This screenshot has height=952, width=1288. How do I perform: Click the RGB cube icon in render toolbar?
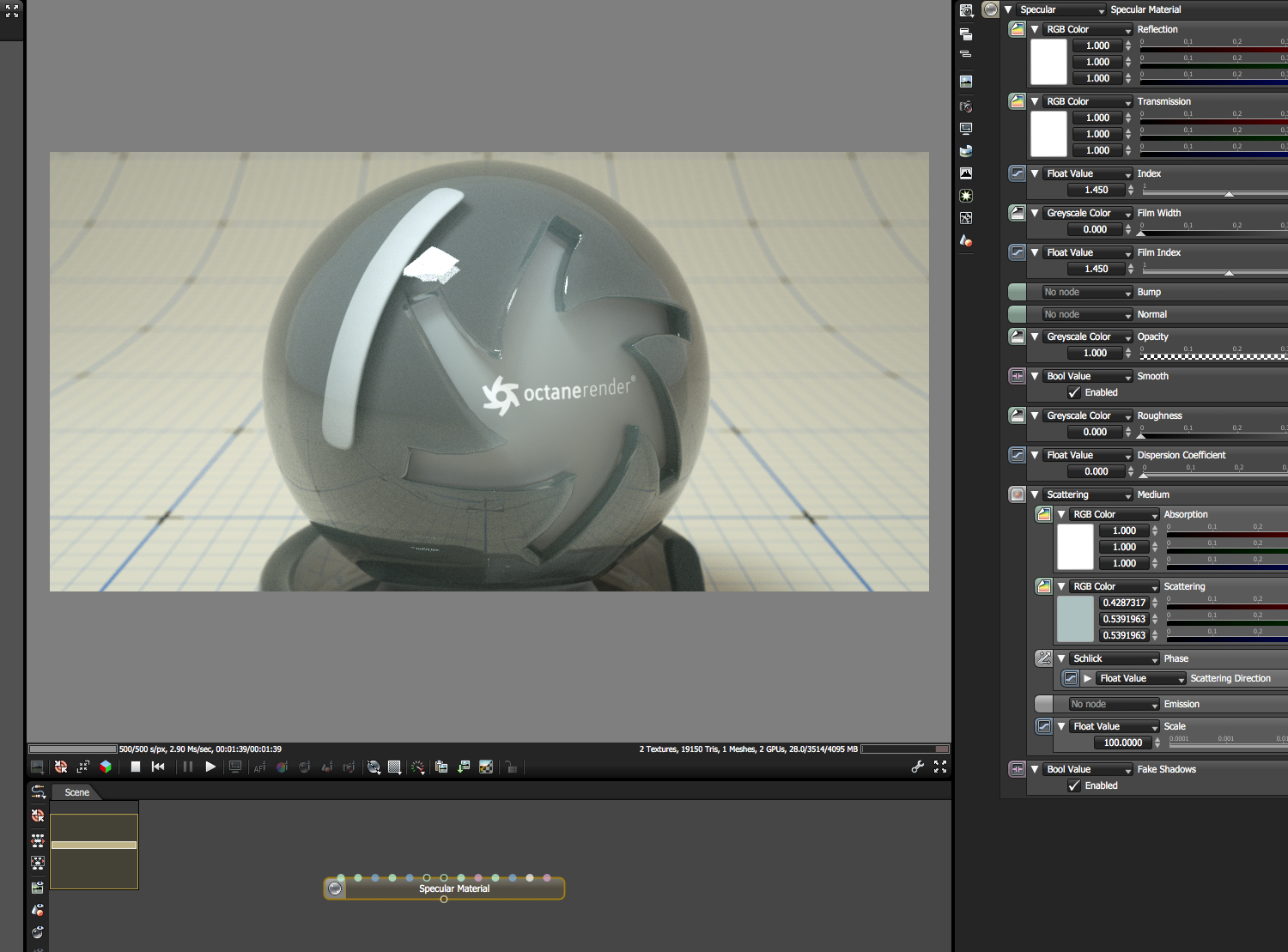coord(106,767)
